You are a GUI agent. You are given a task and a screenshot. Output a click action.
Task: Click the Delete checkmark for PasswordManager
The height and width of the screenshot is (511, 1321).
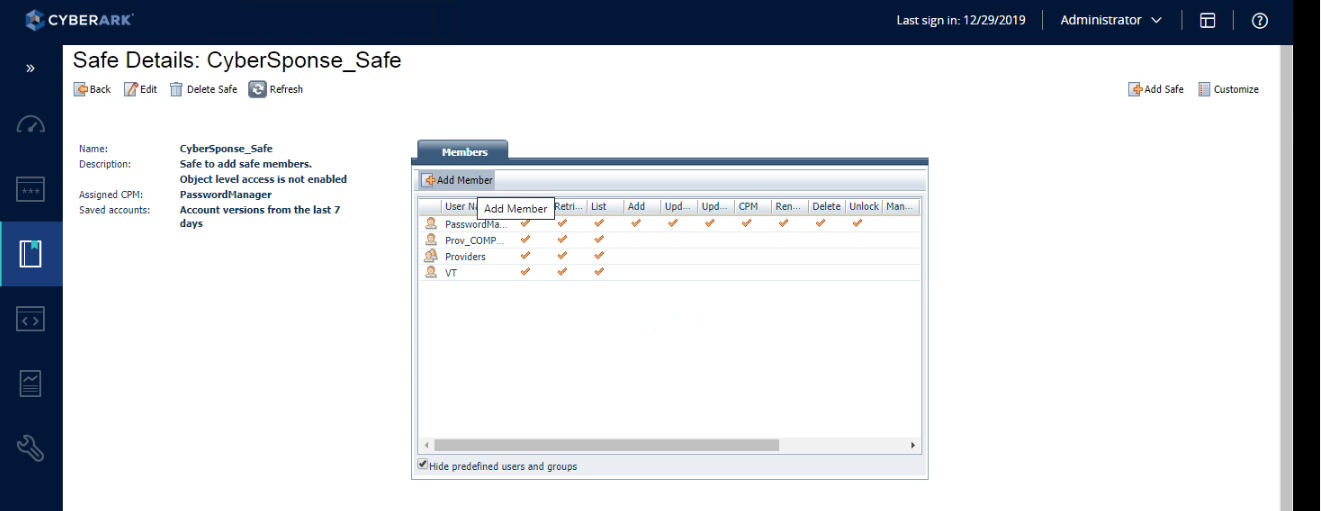coord(820,224)
